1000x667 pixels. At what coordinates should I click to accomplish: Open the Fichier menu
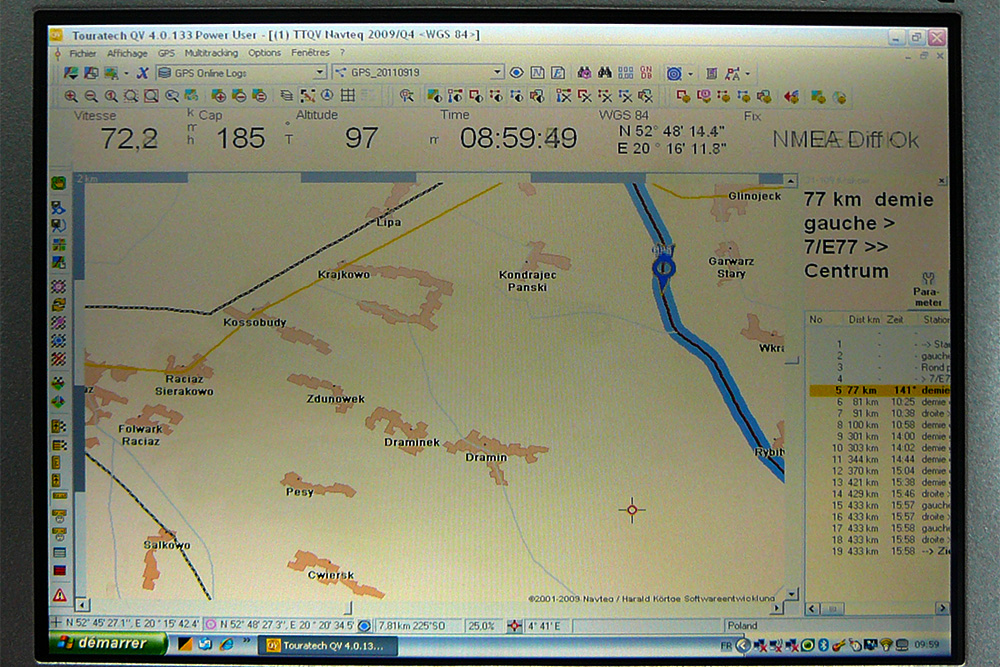click(x=82, y=54)
